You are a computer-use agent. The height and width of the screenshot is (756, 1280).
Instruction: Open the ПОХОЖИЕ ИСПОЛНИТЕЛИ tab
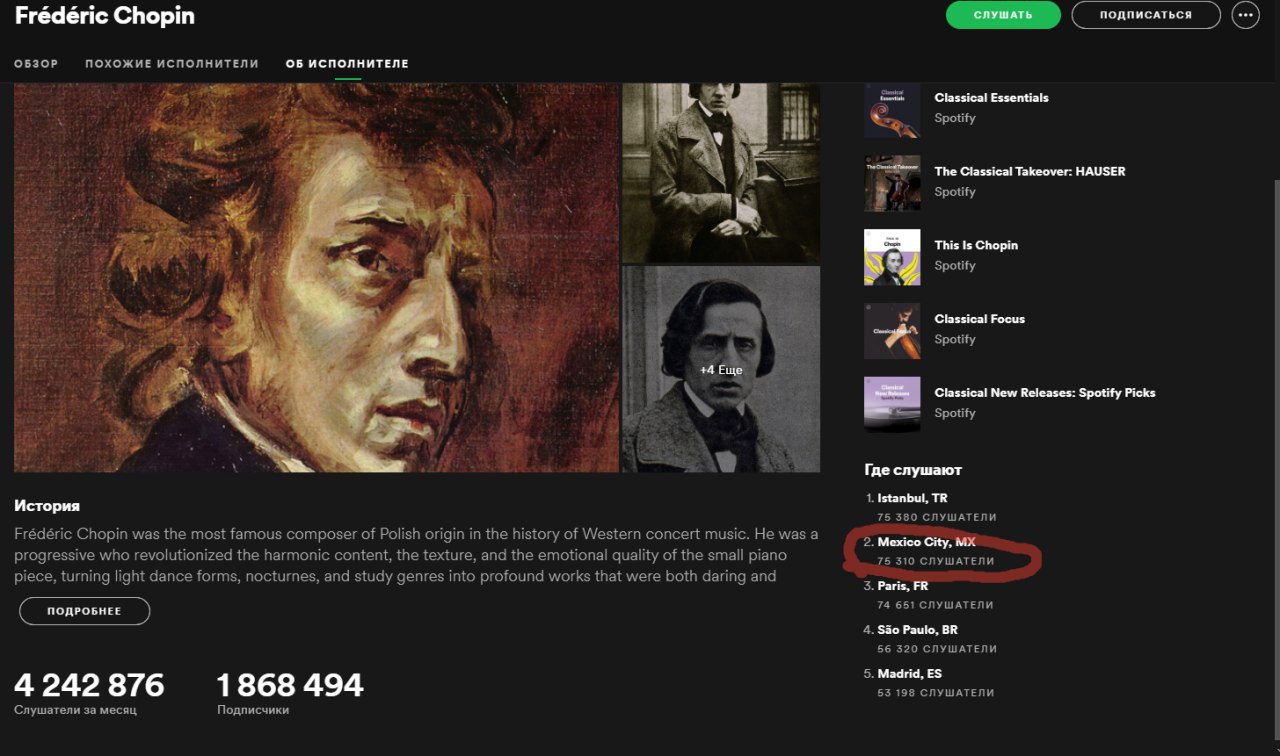click(172, 64)
